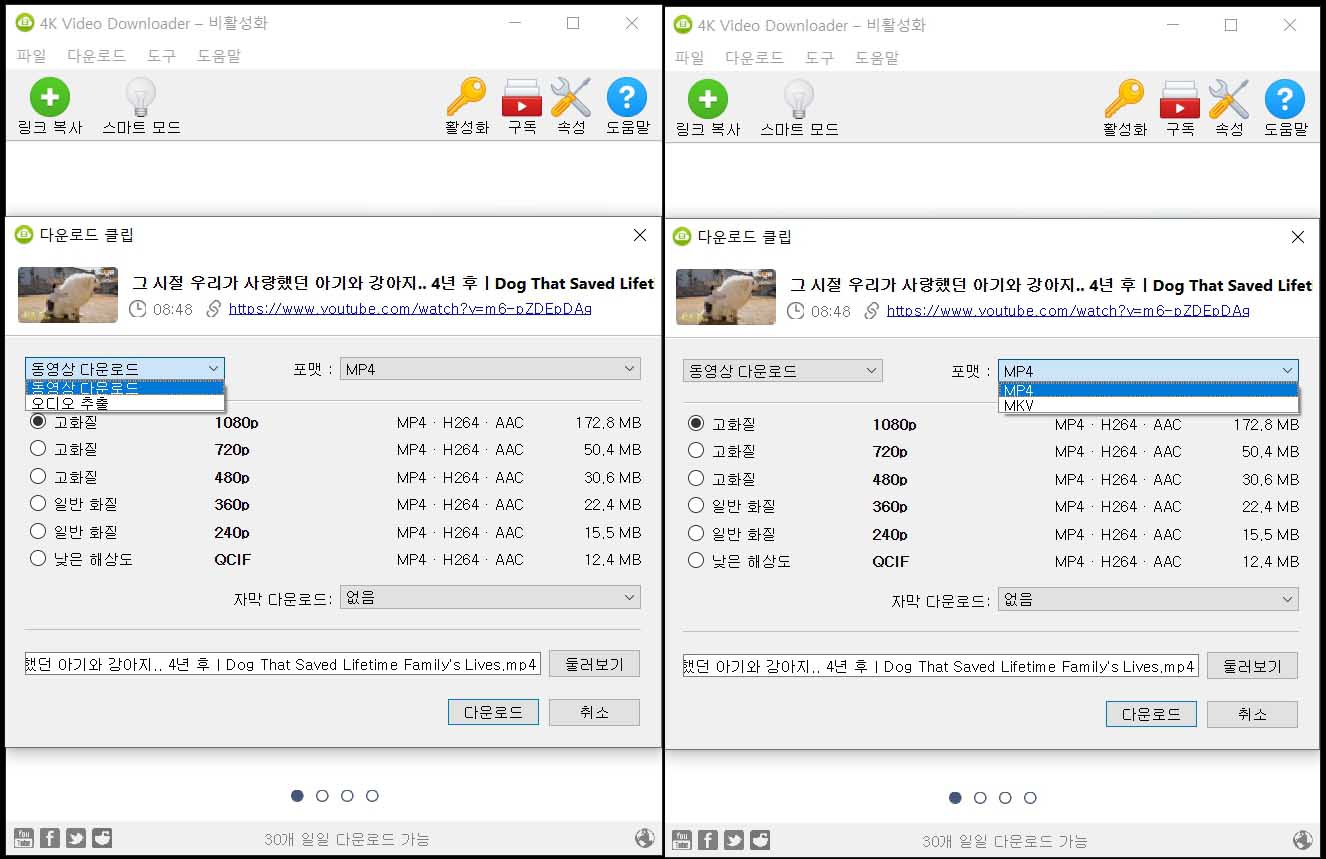
Task: Click Smart Mode bulb (스마트 모드) in right window
Action: tap(798, 108)
